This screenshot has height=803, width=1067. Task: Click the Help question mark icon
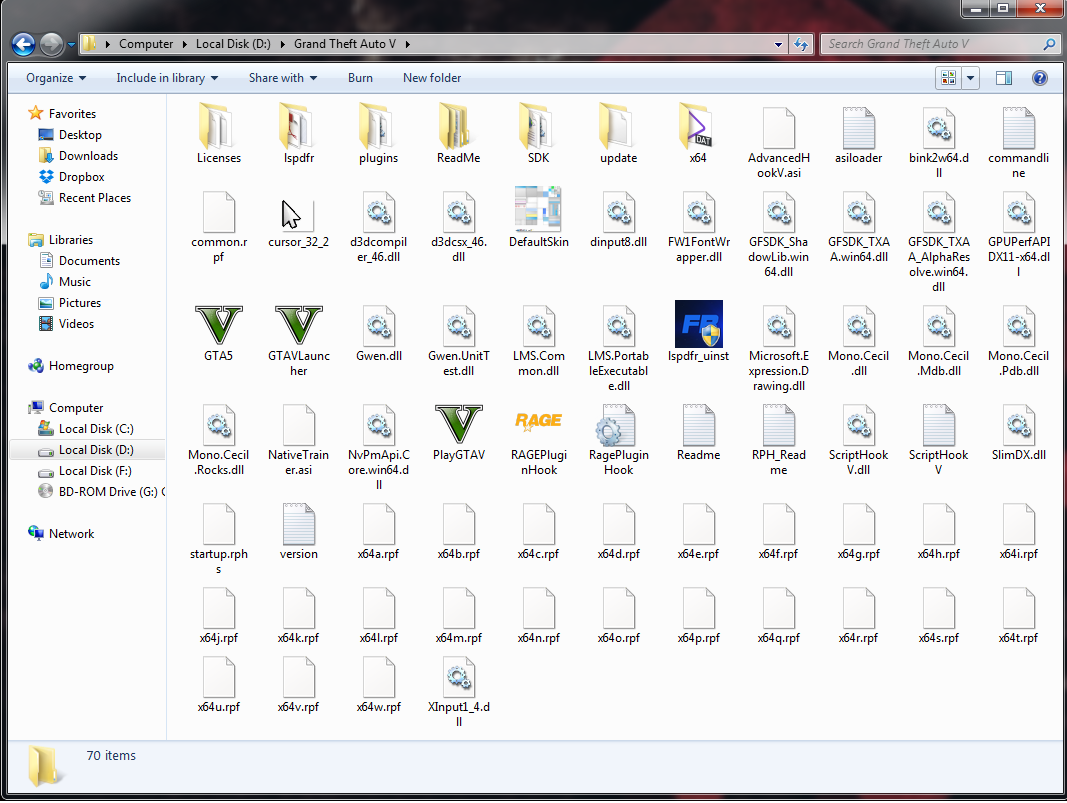pos(1039,78)
